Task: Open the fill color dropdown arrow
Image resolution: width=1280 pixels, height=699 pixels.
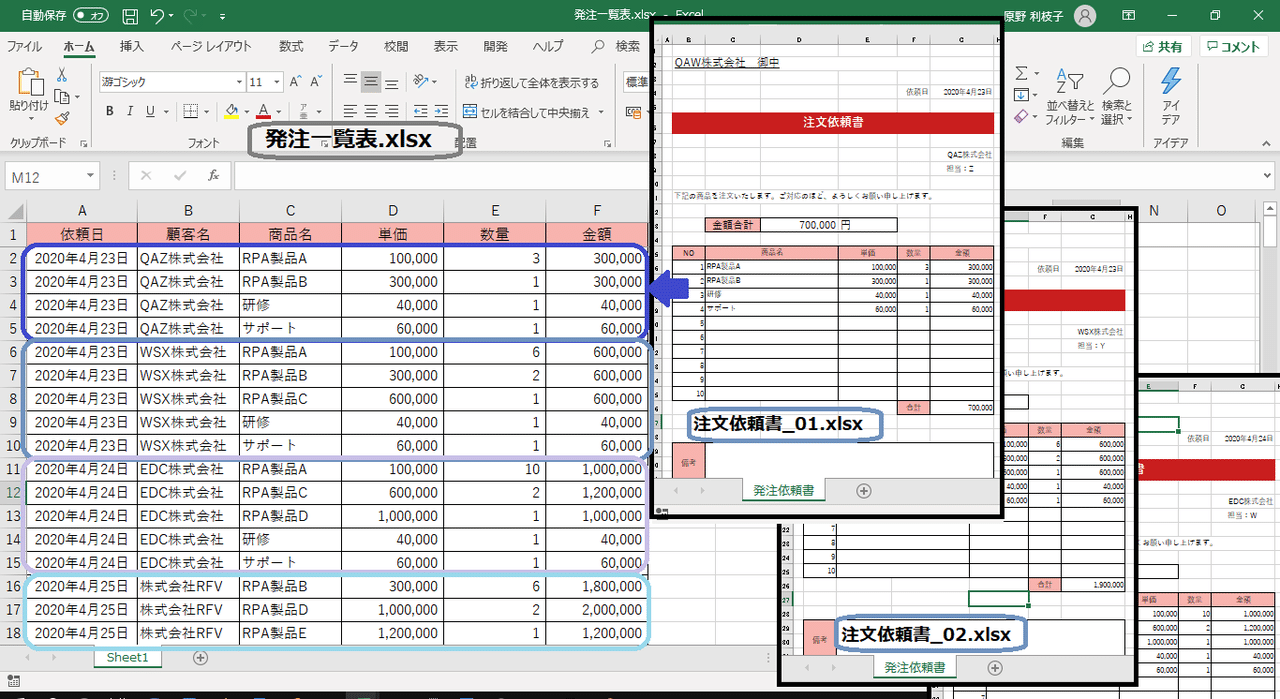Action: (245, 111)
